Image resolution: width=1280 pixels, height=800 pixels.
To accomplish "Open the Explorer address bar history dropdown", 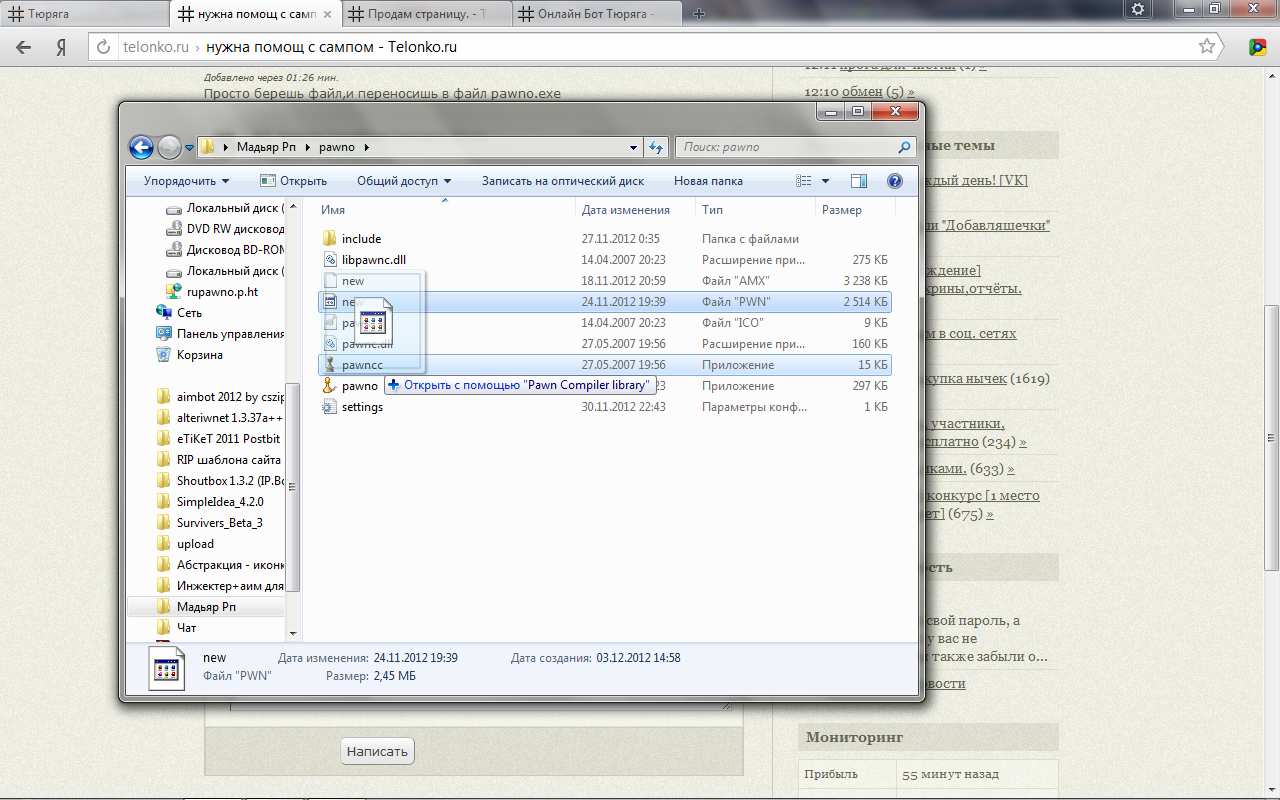I will (x=634, y=147).
